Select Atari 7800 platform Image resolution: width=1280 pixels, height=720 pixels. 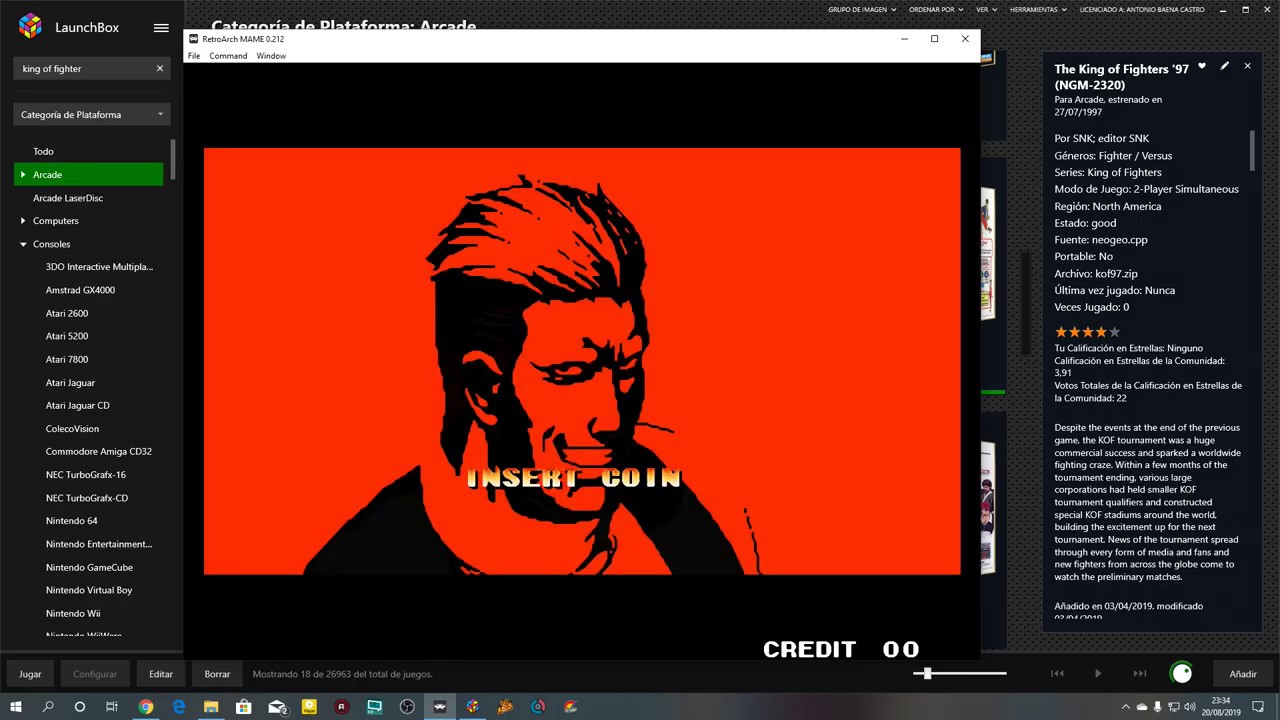(67, 359)
